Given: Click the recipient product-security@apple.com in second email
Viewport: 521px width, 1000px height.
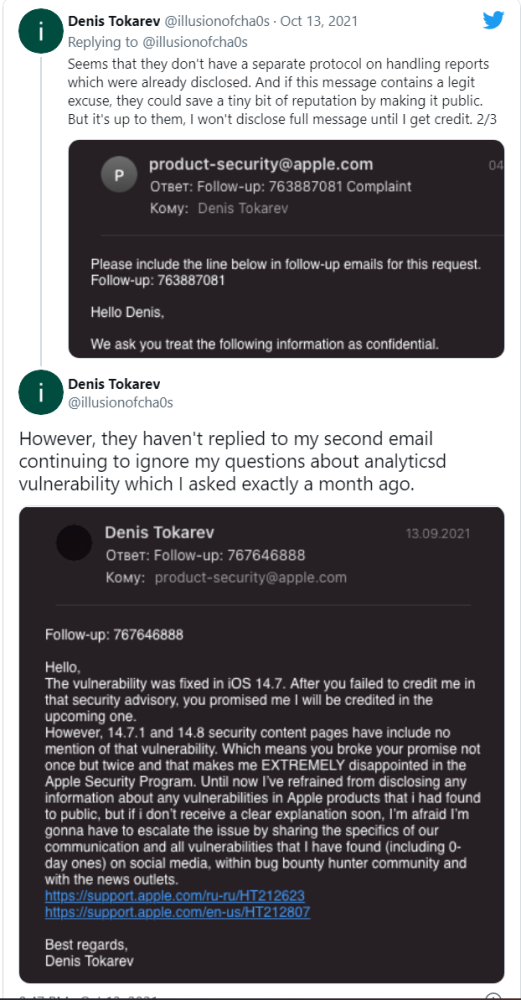Looking at the screenshot, I should tap(251, 578).
